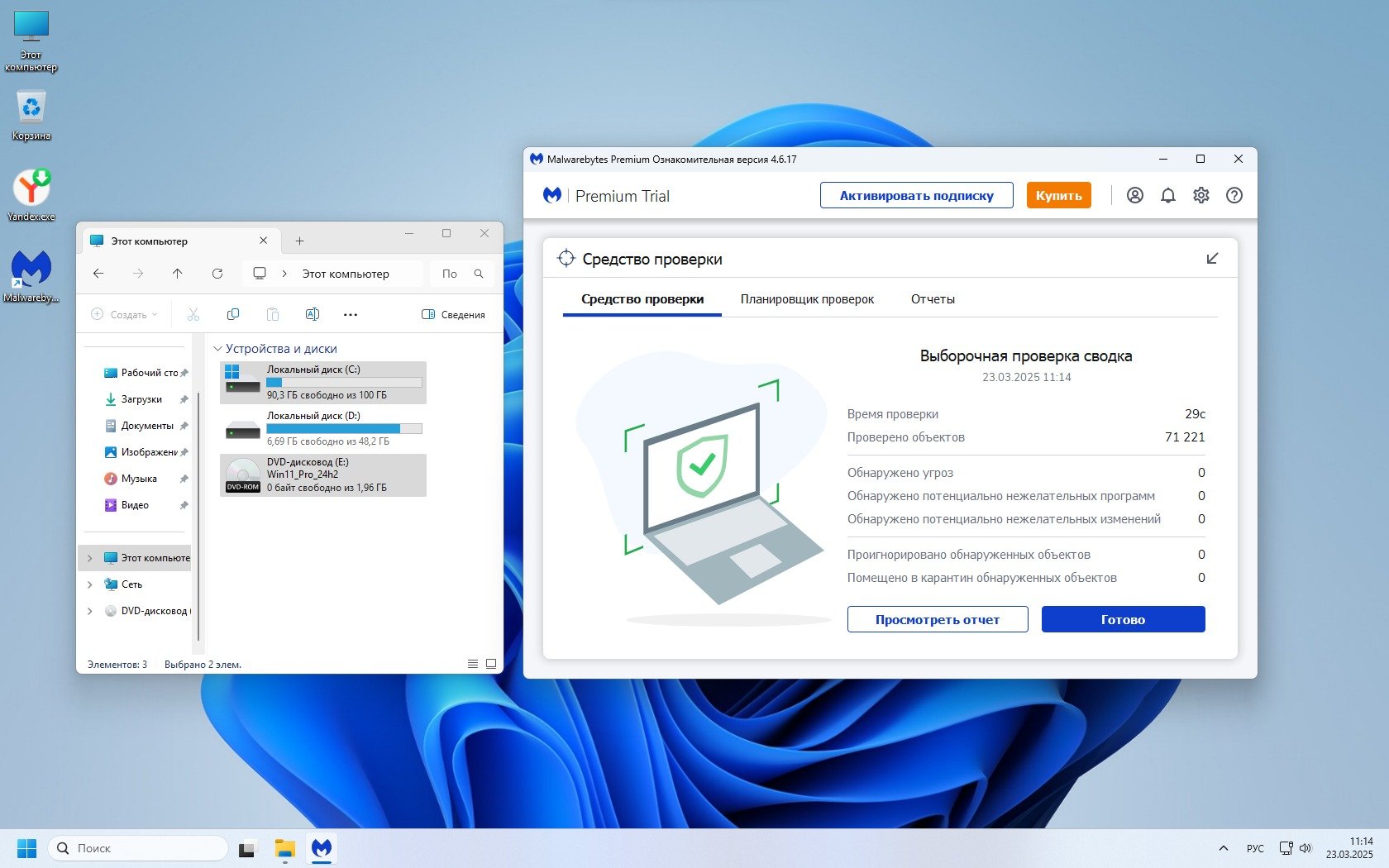This screenshot has height=868, width=1389.
Task: Click the address bar breadcrumb chevron
Action: [284, 274]
